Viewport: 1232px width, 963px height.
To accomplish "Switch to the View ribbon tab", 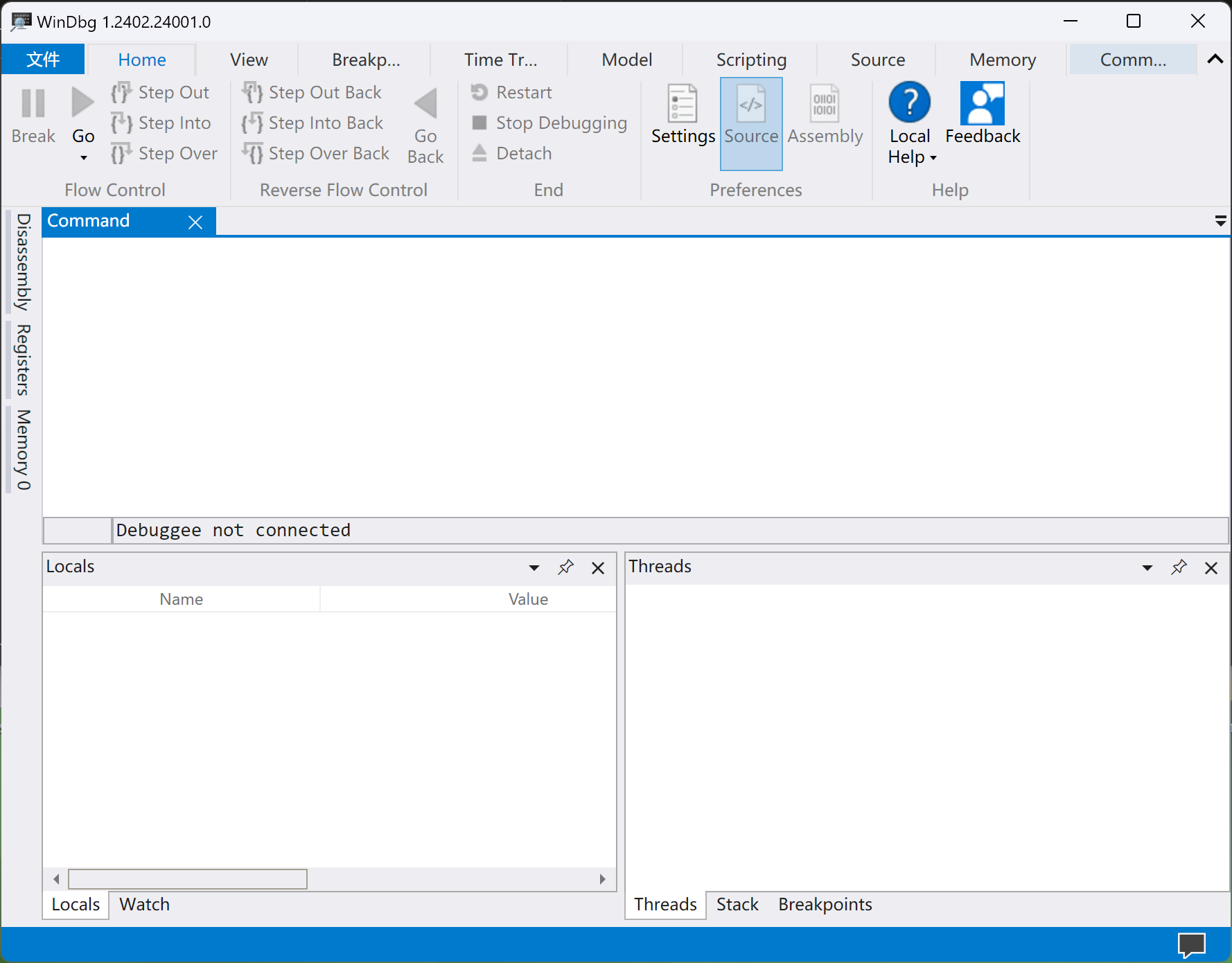I will click(249, 60).
